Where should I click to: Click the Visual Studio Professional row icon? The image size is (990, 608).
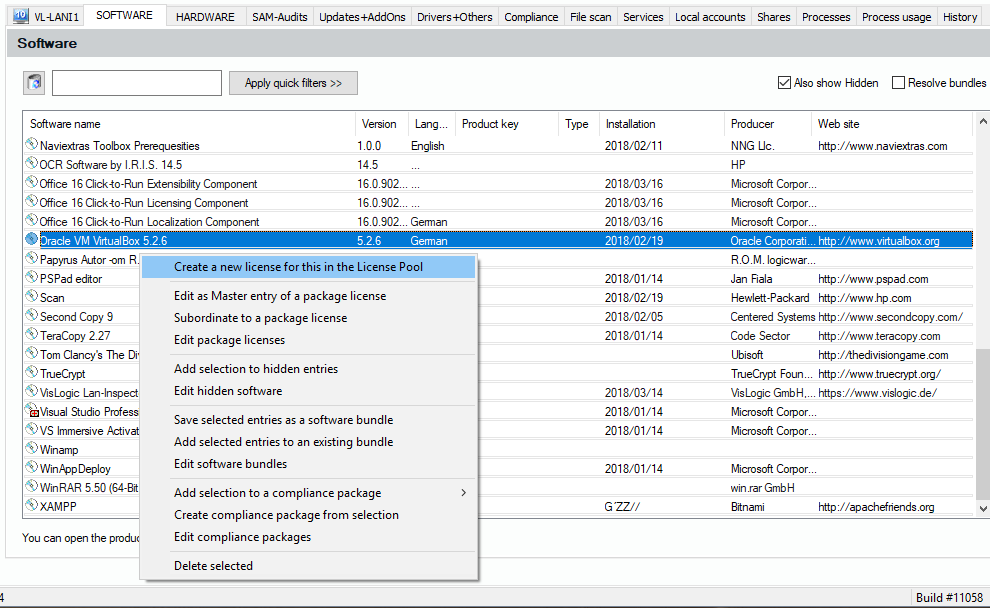point(32,411)
